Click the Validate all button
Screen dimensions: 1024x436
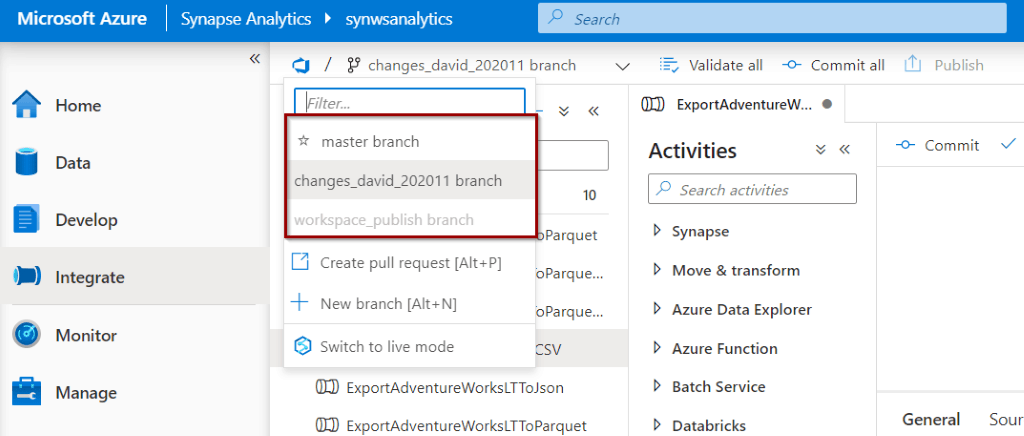[x=711, y=65]
